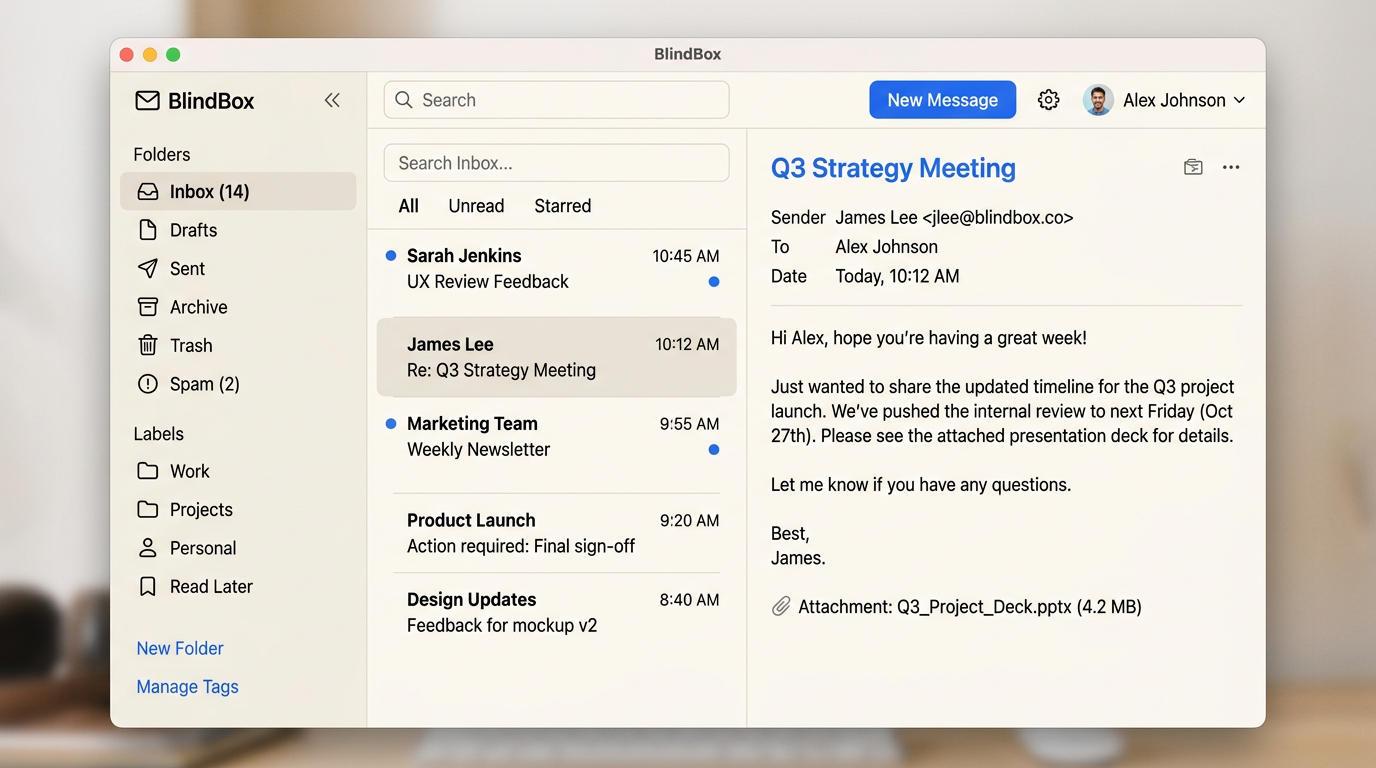Image resolution: width=1376 pixels, height=768 pixels.
Task: Toggle the unread dot on Sarah Jenkins email
Action: point(389,256)
